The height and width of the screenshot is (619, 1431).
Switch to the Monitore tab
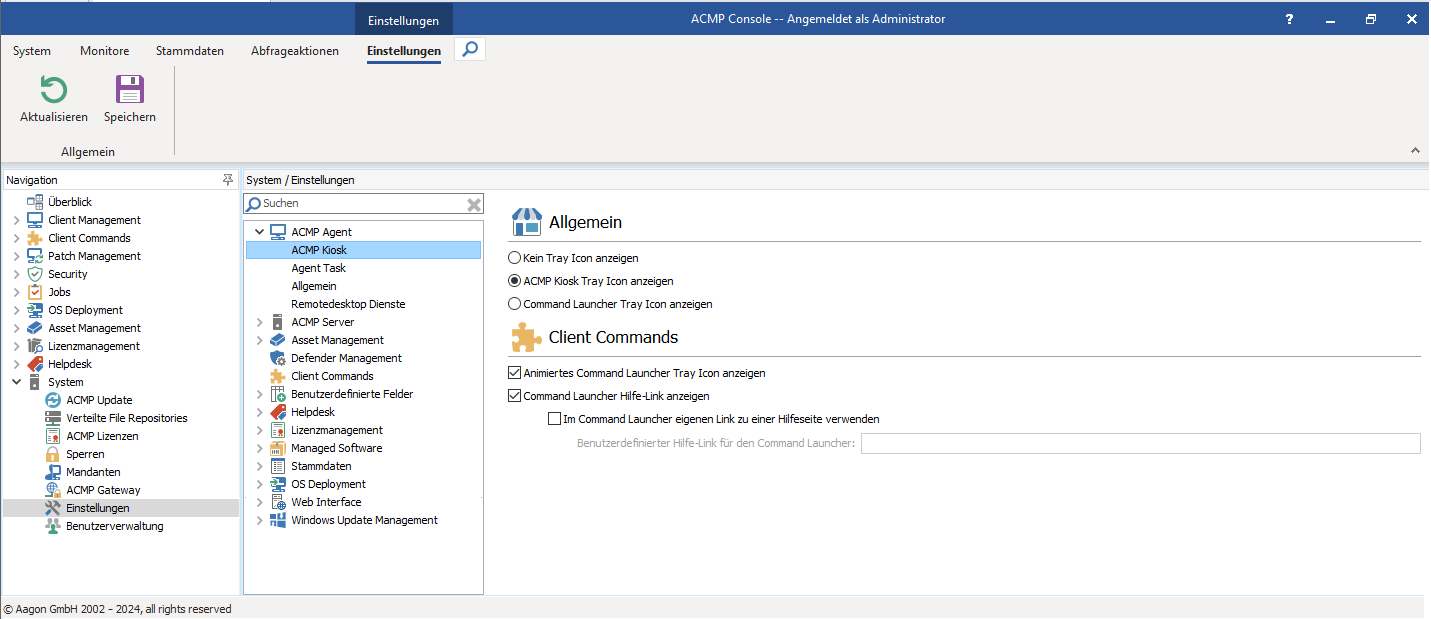(104, 50)
